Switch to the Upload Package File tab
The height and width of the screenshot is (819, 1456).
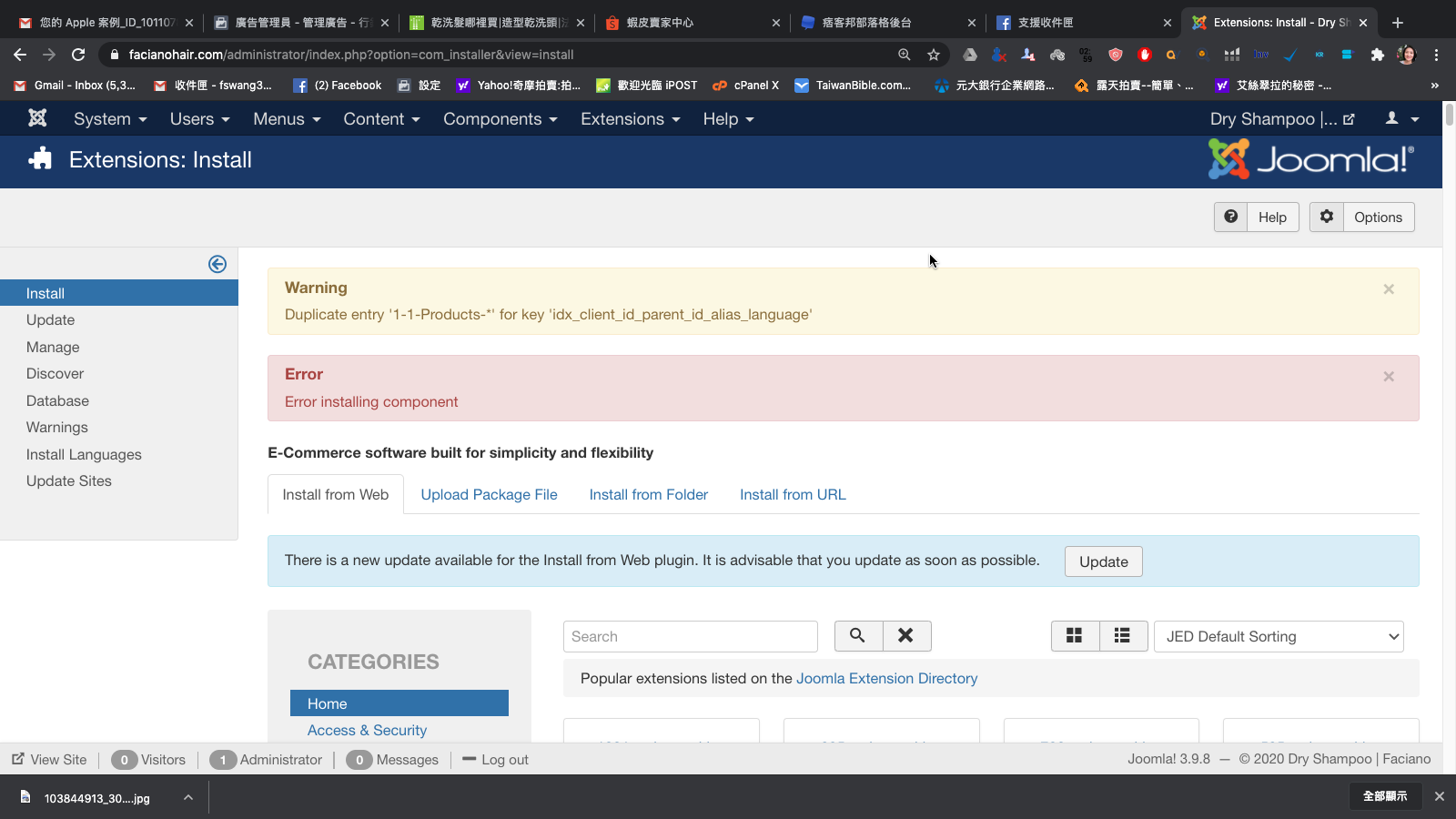[489, 494]
